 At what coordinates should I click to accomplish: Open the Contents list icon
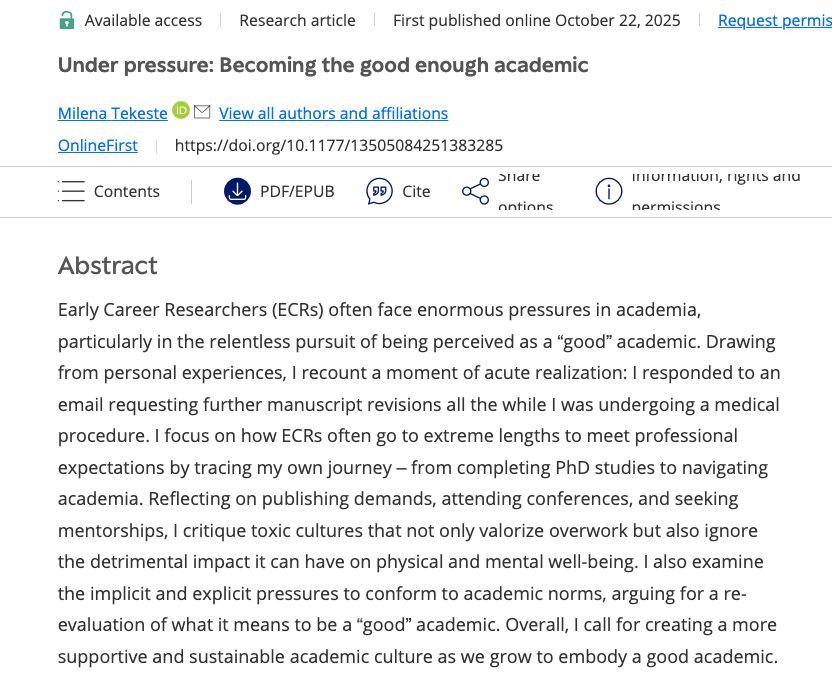point(72,191)
